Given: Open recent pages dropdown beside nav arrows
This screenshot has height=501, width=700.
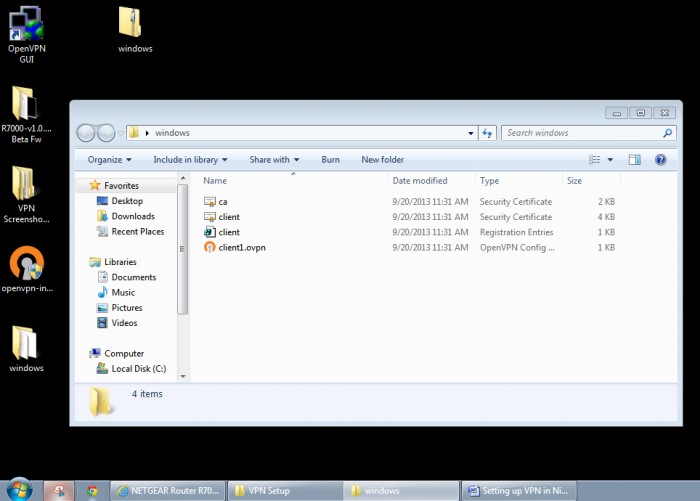Looking at the screenshot, I should tap(121, 133).
